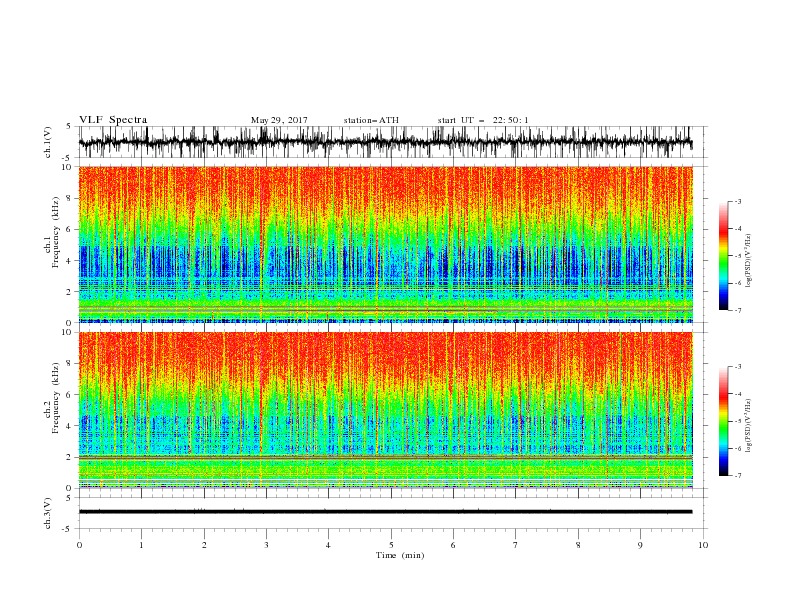The height and width of the screenshot is (612, 792).
Task: Click time axis tick label '3'
Action: 266,545
